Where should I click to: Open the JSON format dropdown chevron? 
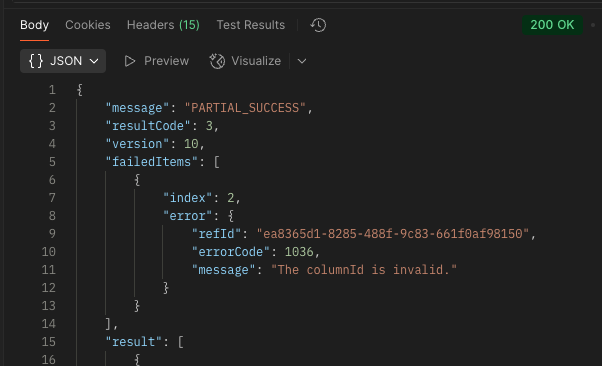[x=94, y=61]
